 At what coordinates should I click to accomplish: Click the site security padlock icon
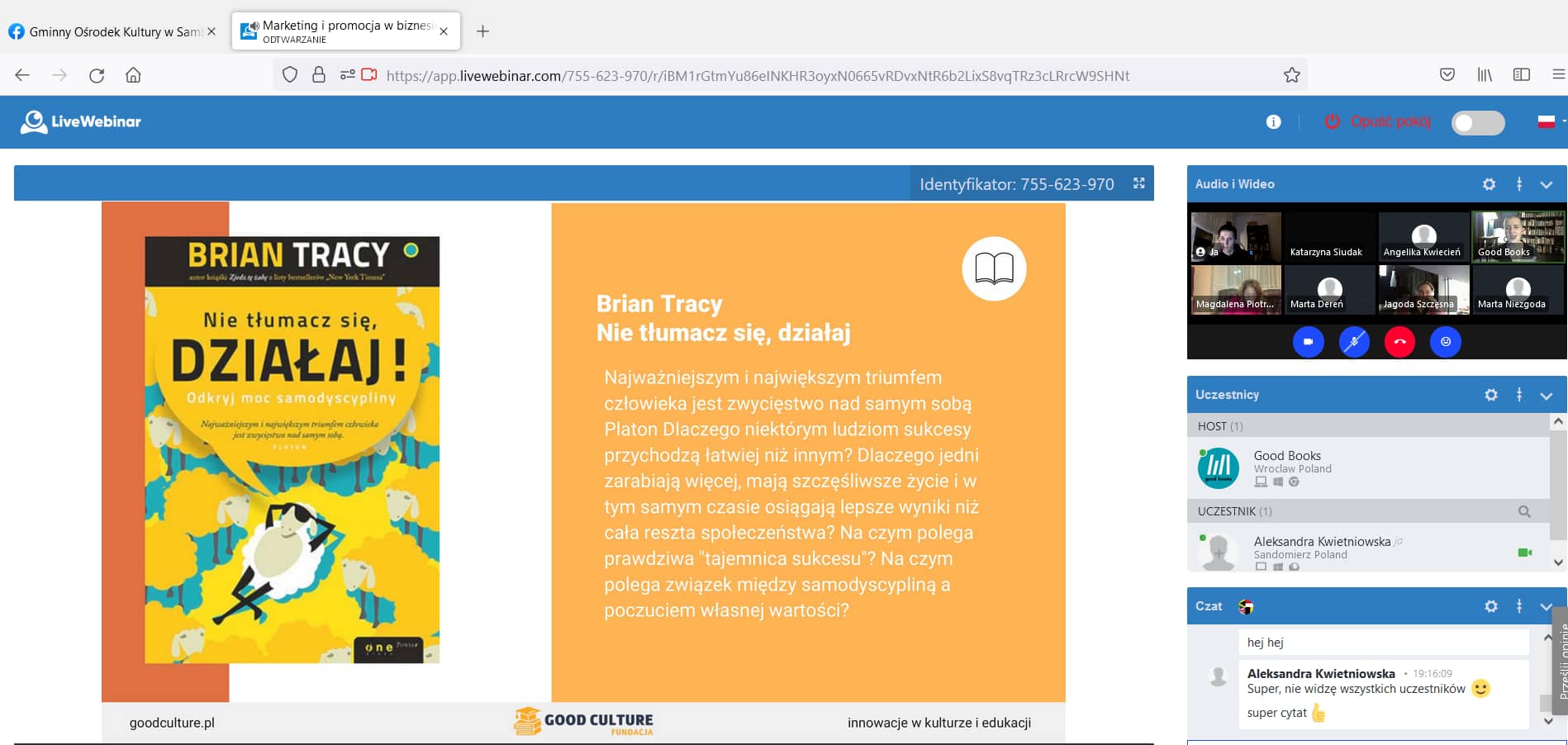(x=319, y=75)
